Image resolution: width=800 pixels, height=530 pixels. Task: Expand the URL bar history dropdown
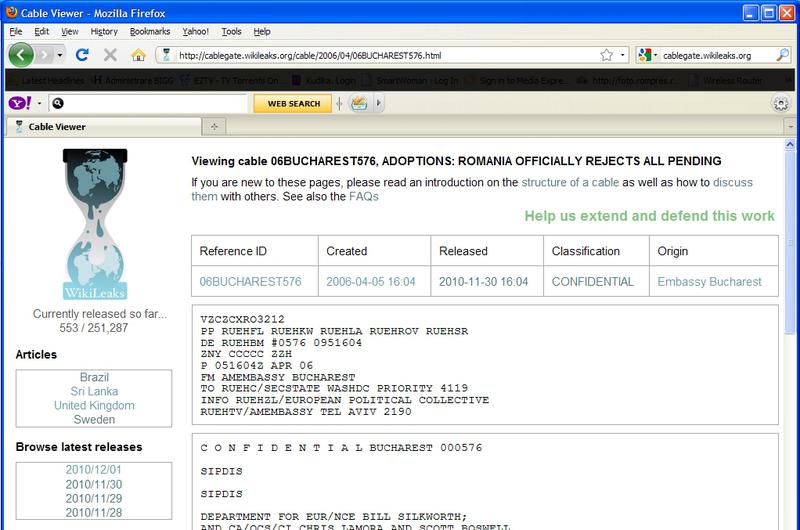[x=622, y=55]
